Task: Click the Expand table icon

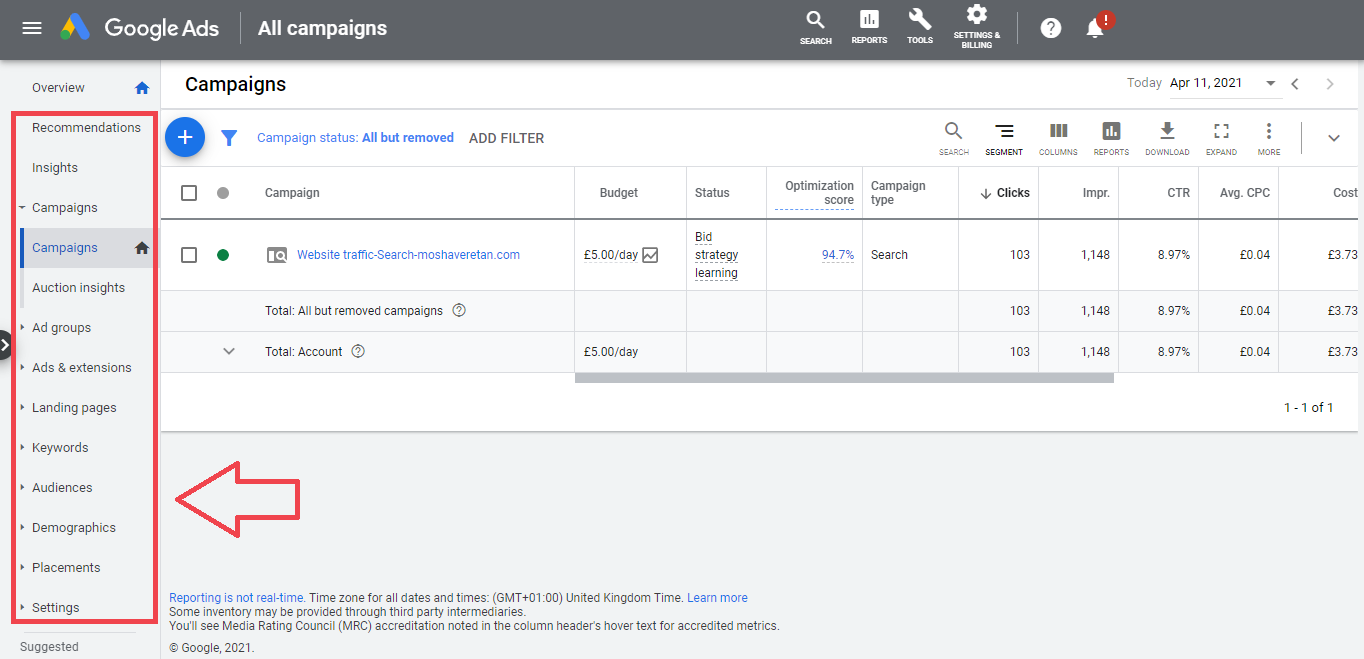Action: 1221,138
